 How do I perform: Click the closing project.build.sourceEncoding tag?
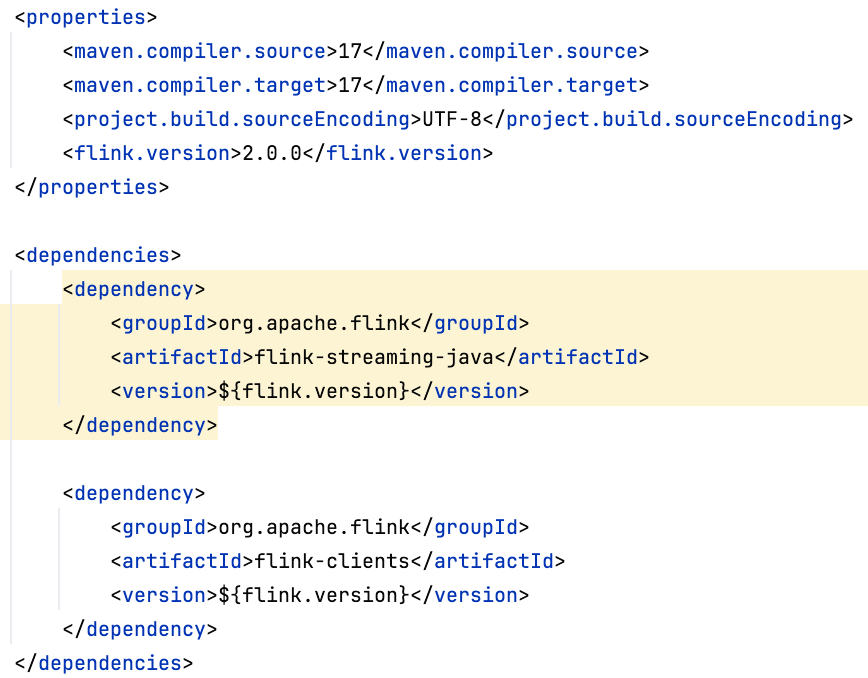point(668,119)
